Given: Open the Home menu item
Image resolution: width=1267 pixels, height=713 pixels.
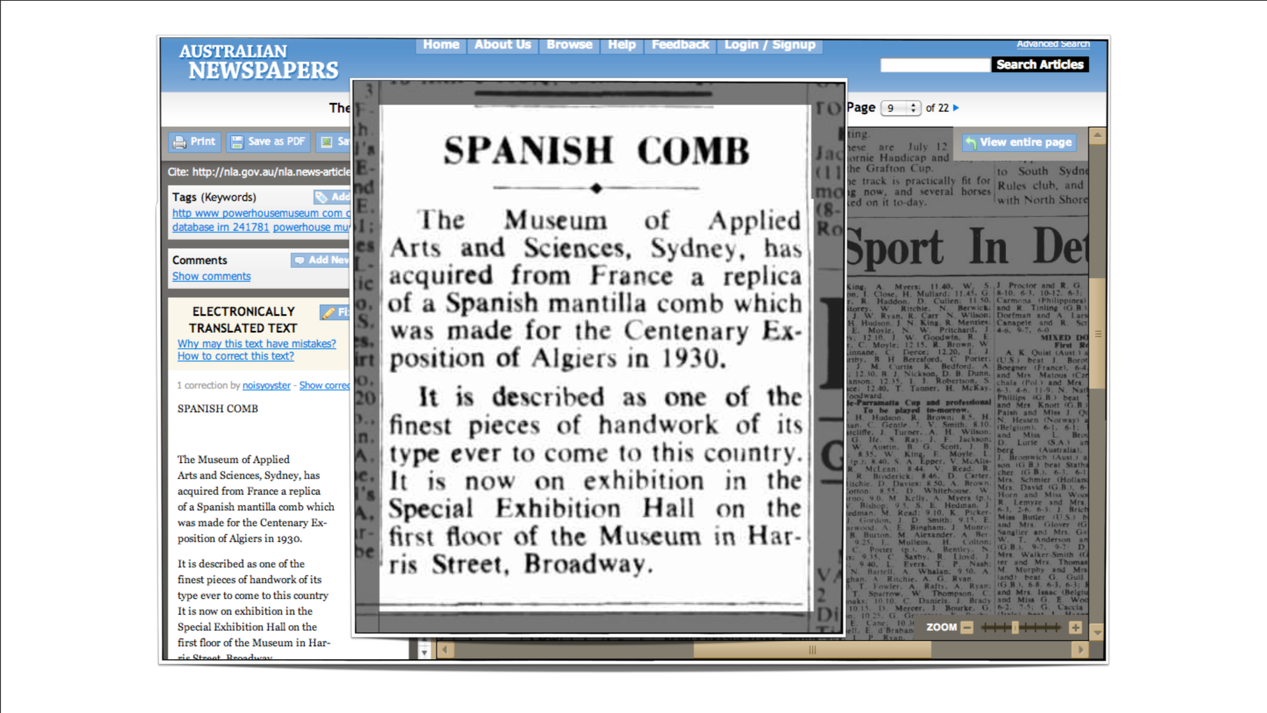Looking at the screenshot, I should tap(441, 45).
